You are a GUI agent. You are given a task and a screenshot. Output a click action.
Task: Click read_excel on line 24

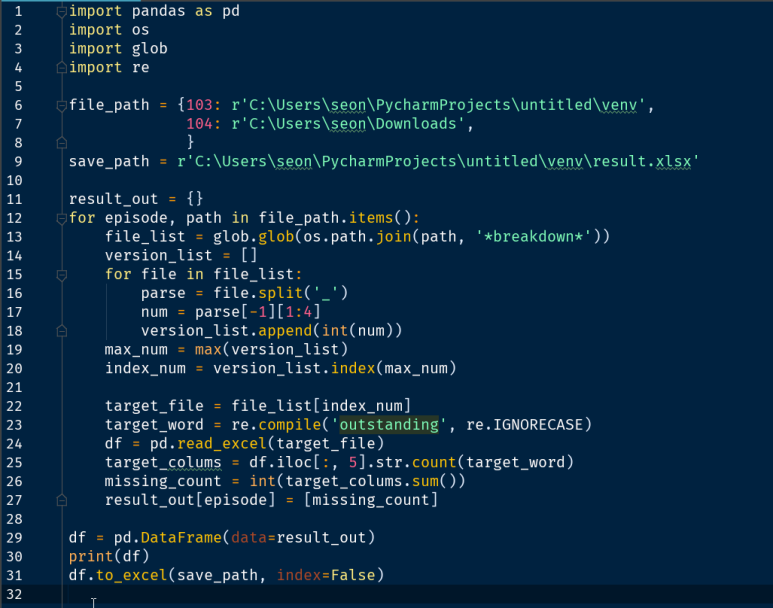tap(222, 443)
